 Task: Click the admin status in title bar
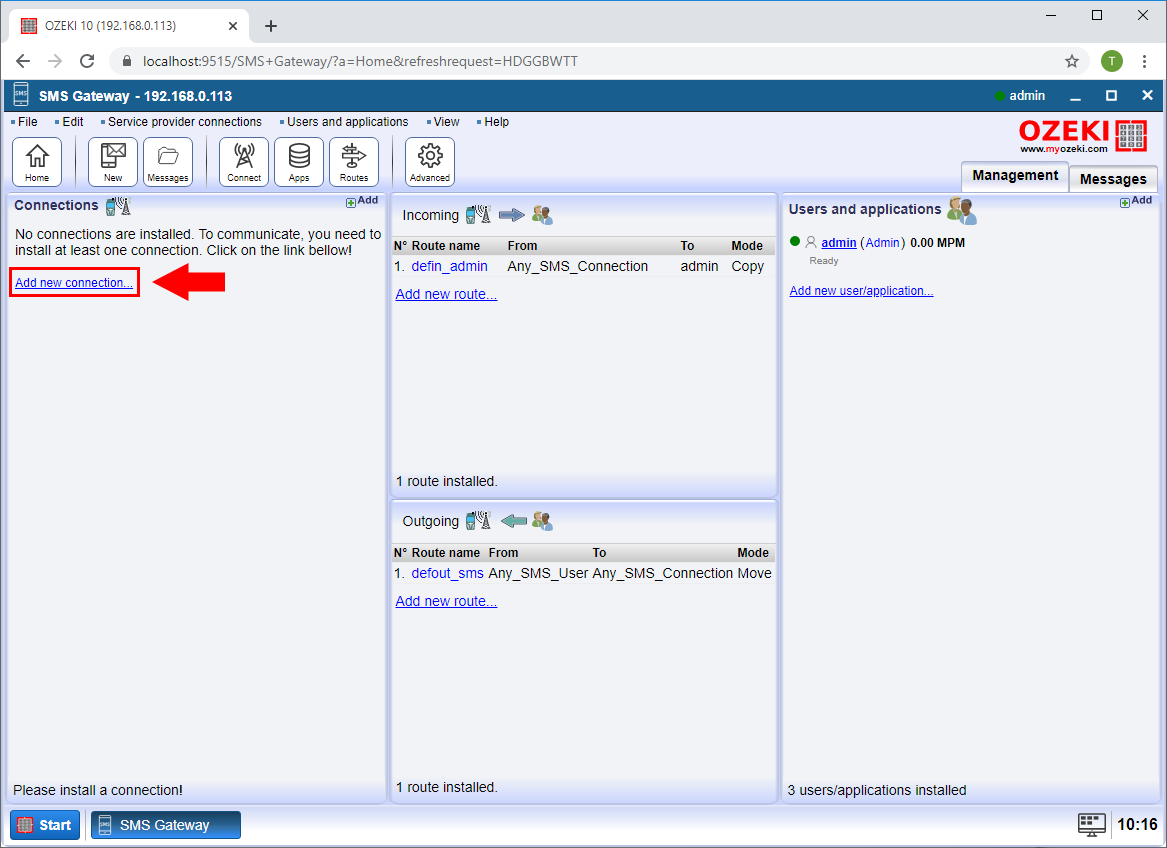click(x=1020, y=95)
